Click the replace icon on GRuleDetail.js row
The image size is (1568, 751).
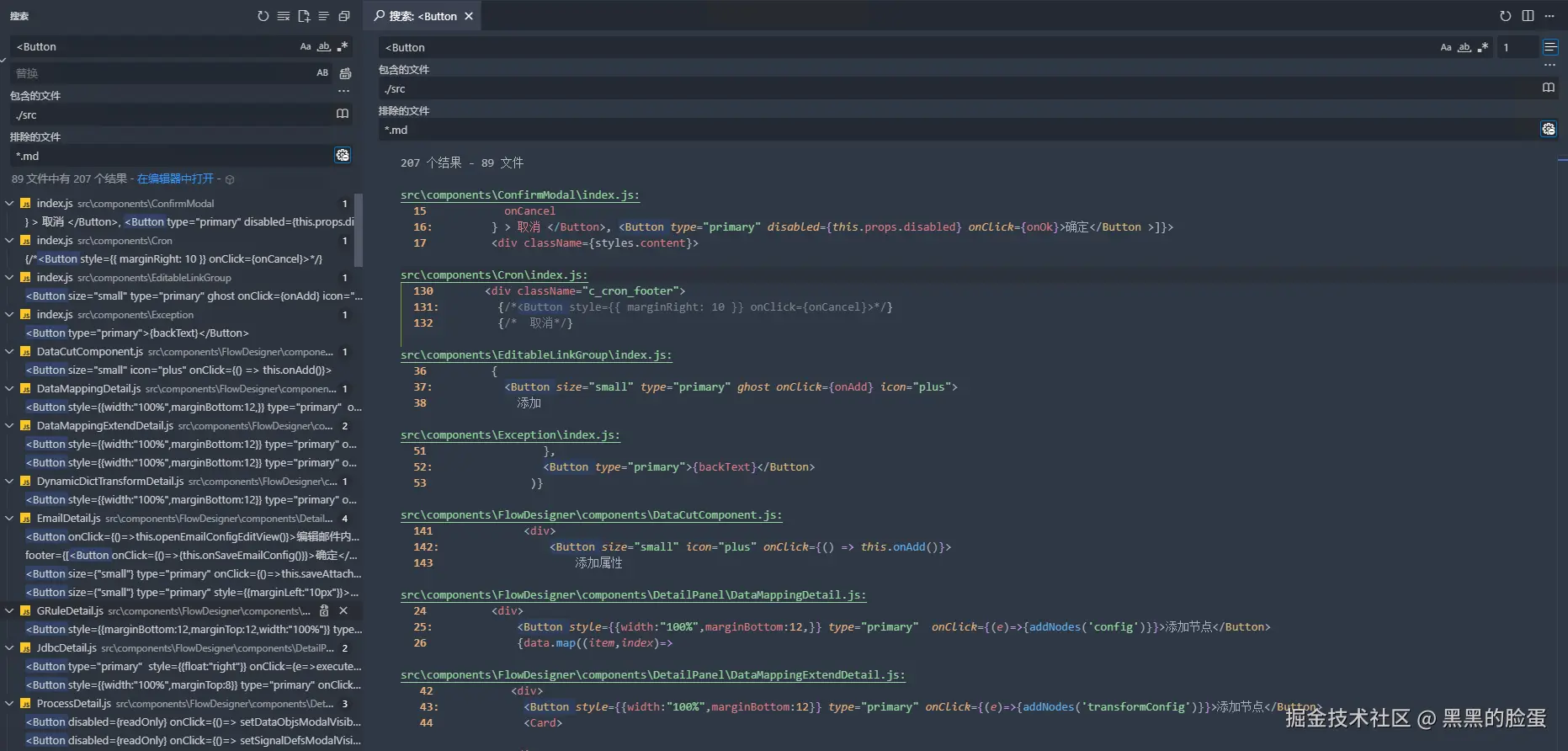click(324, 610)
